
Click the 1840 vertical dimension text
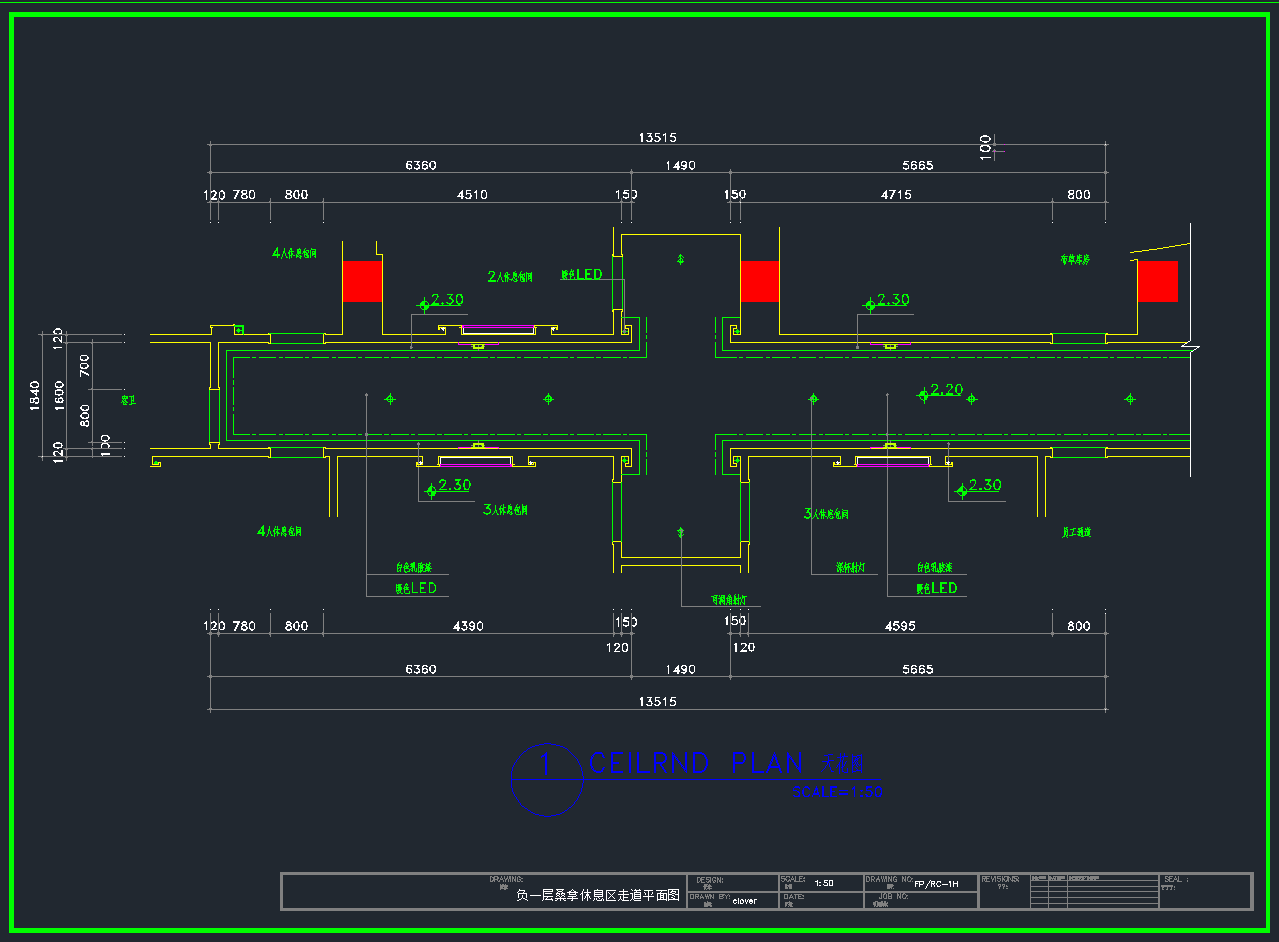point(35,395)
